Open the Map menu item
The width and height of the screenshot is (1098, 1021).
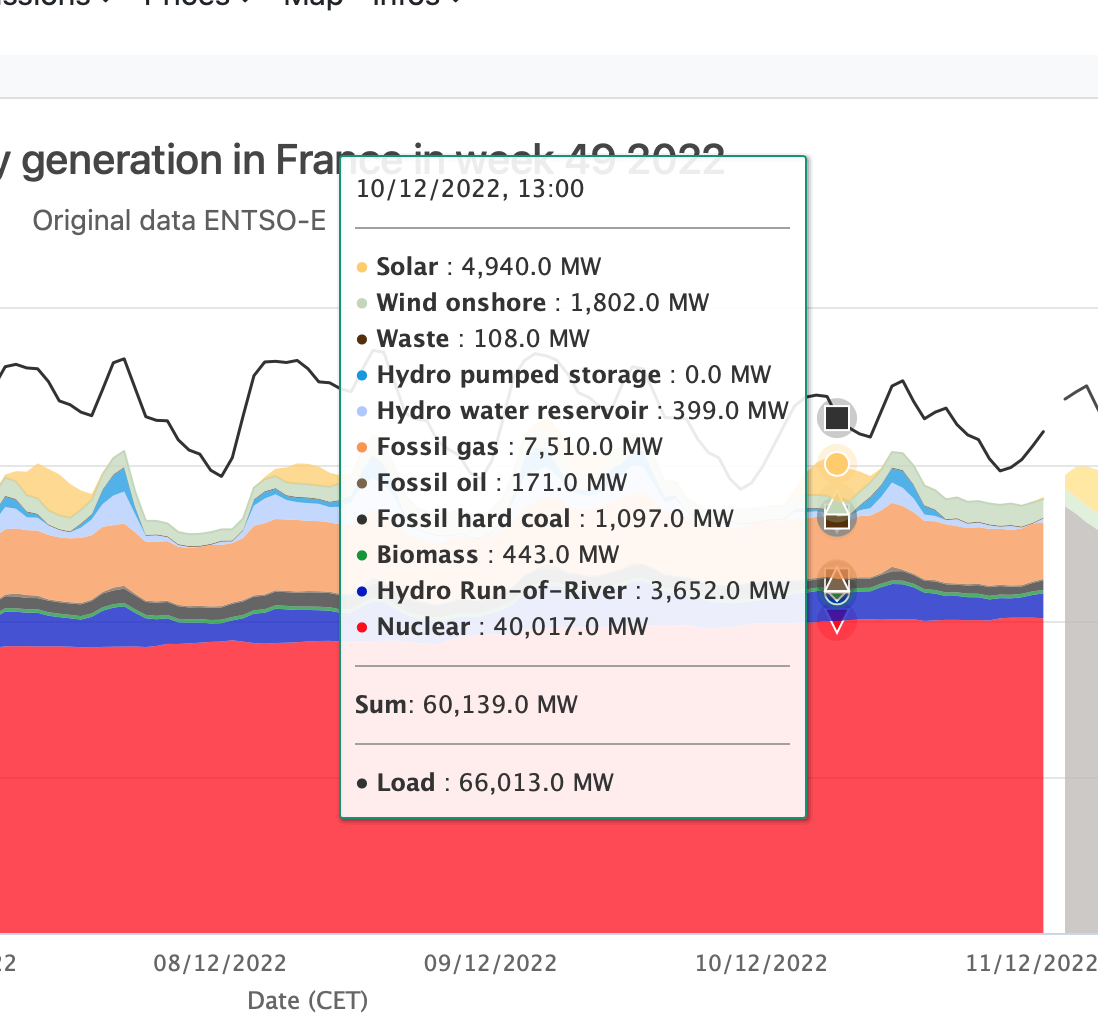click(x=313, y=3)
